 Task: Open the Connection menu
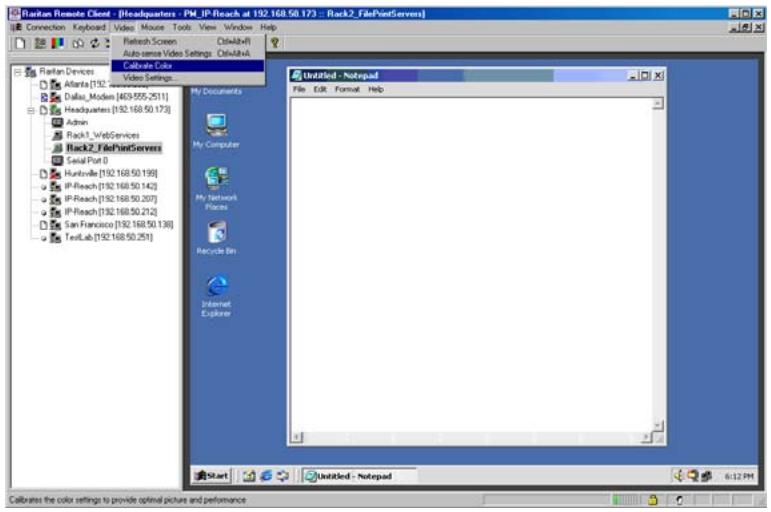click(x=45, y=28)
